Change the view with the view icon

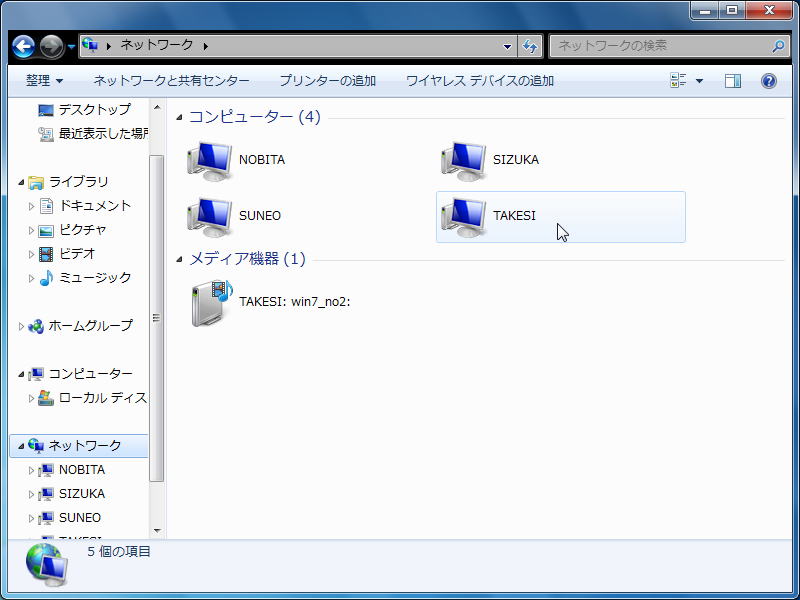[x=679, y=81]
